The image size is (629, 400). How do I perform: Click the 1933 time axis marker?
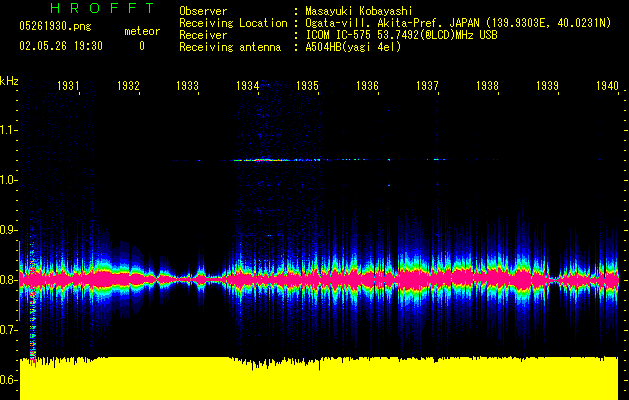point(187,85)
